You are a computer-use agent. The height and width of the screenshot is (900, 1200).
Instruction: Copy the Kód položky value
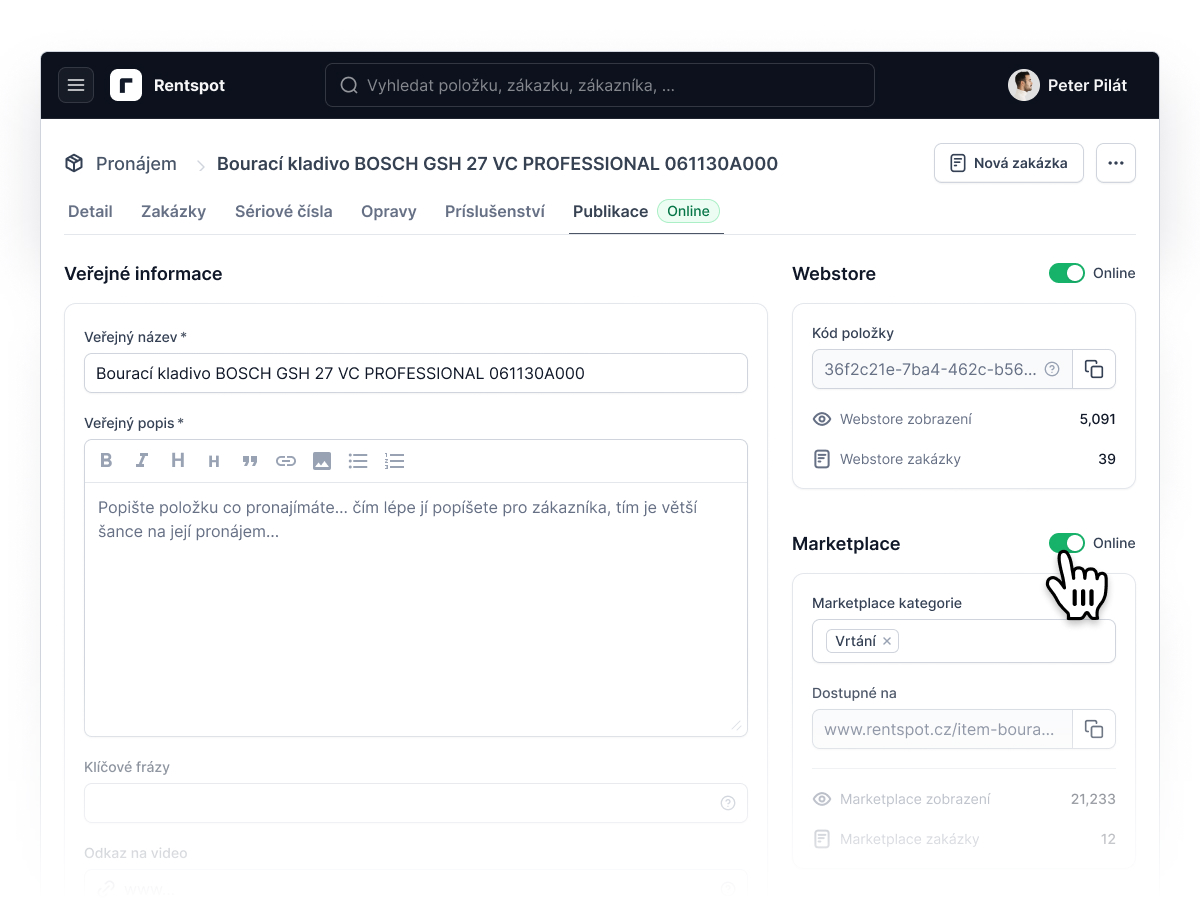coord(1094,369)
